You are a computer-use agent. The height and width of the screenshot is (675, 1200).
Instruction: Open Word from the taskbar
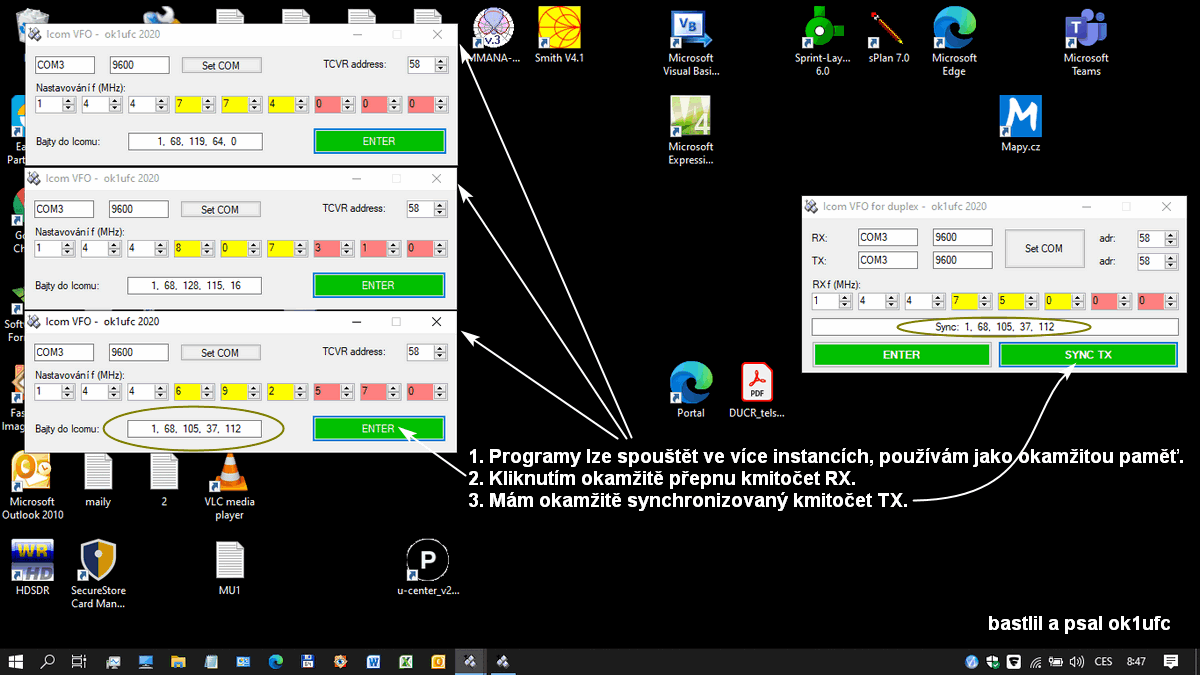tap(374, 661)
